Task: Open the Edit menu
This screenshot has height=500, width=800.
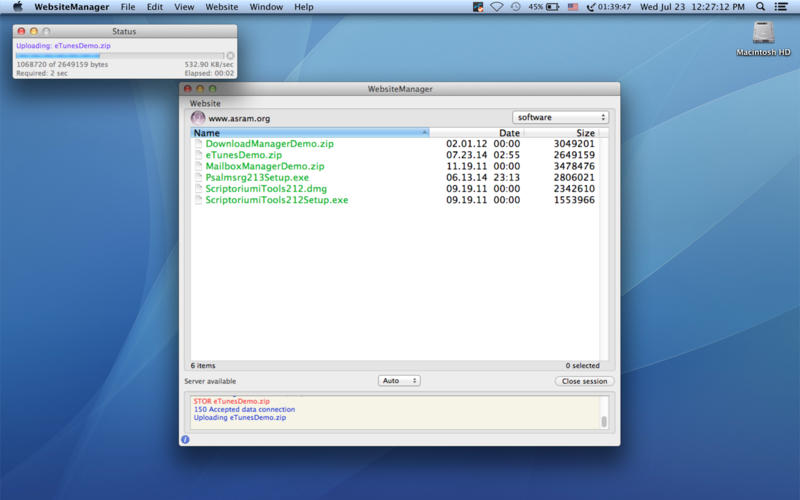Action: tap(154, 7)
